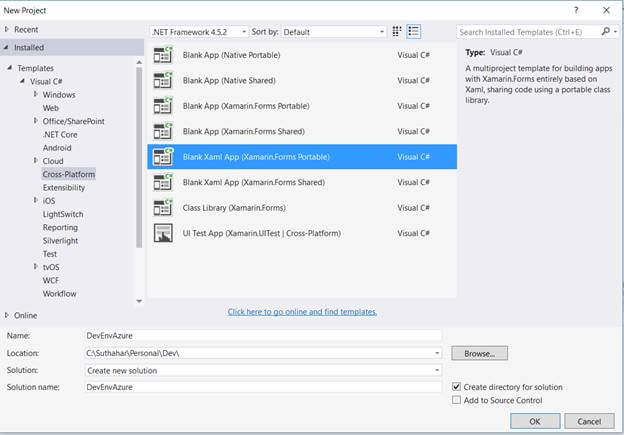Enable Add to Source Control checkbox
Viewport: 624px width, 435px height.
[x=456, y=400]
